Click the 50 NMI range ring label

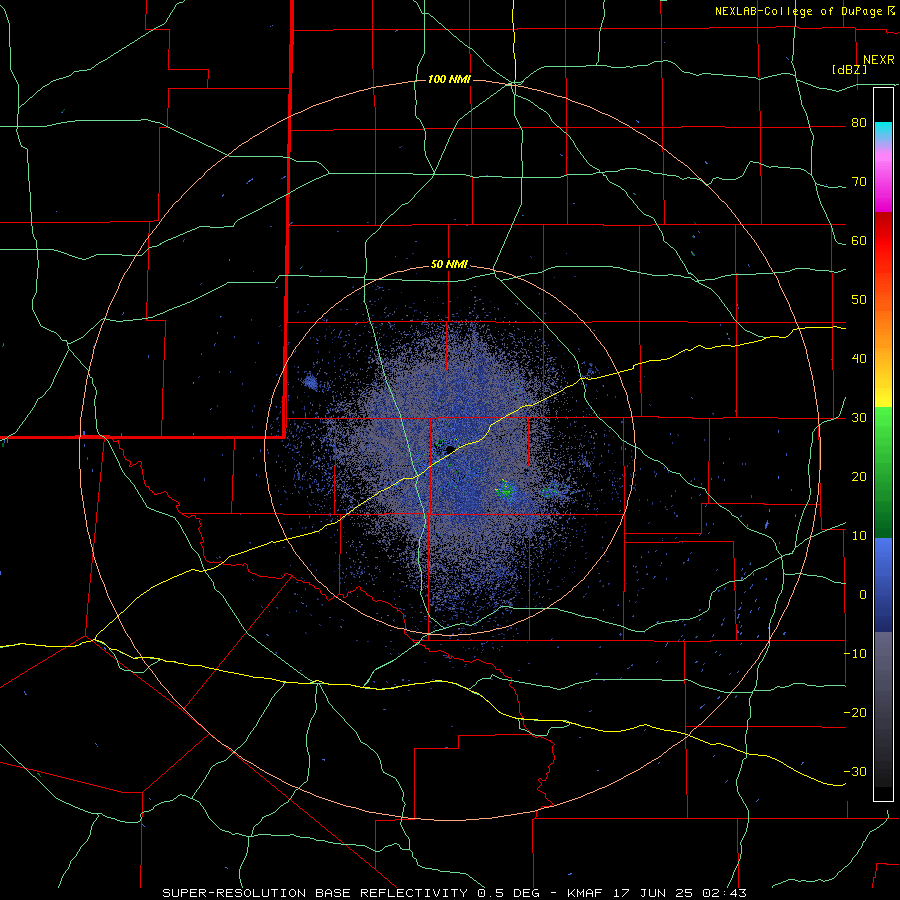click(x=449, y=265)
